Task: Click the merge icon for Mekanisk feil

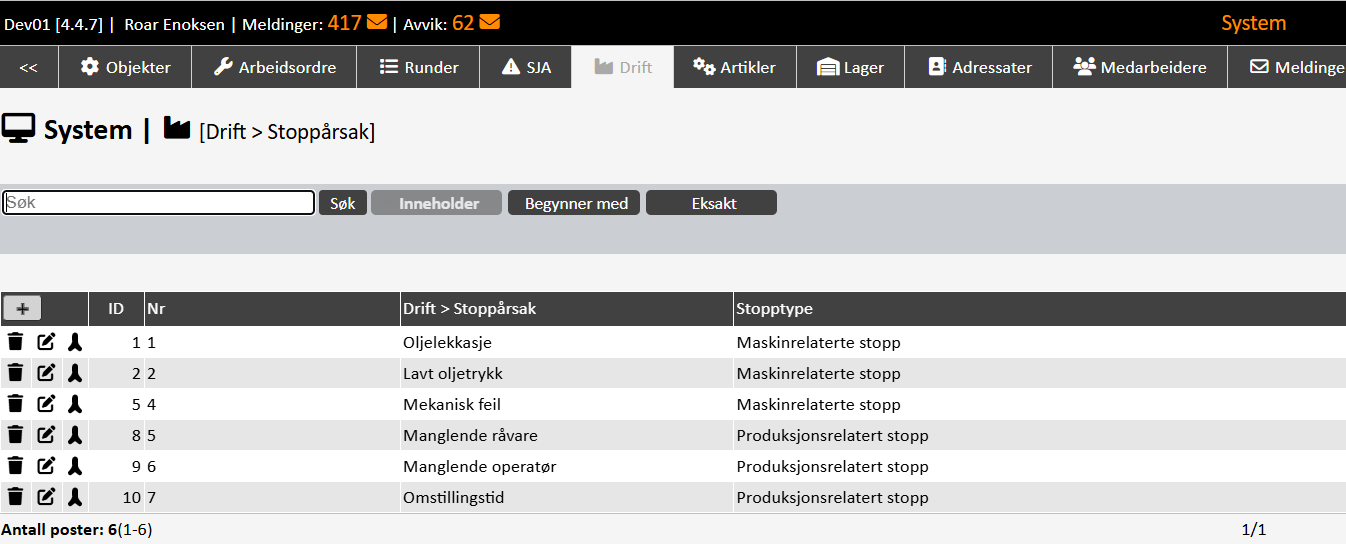Action: (75, 404)
